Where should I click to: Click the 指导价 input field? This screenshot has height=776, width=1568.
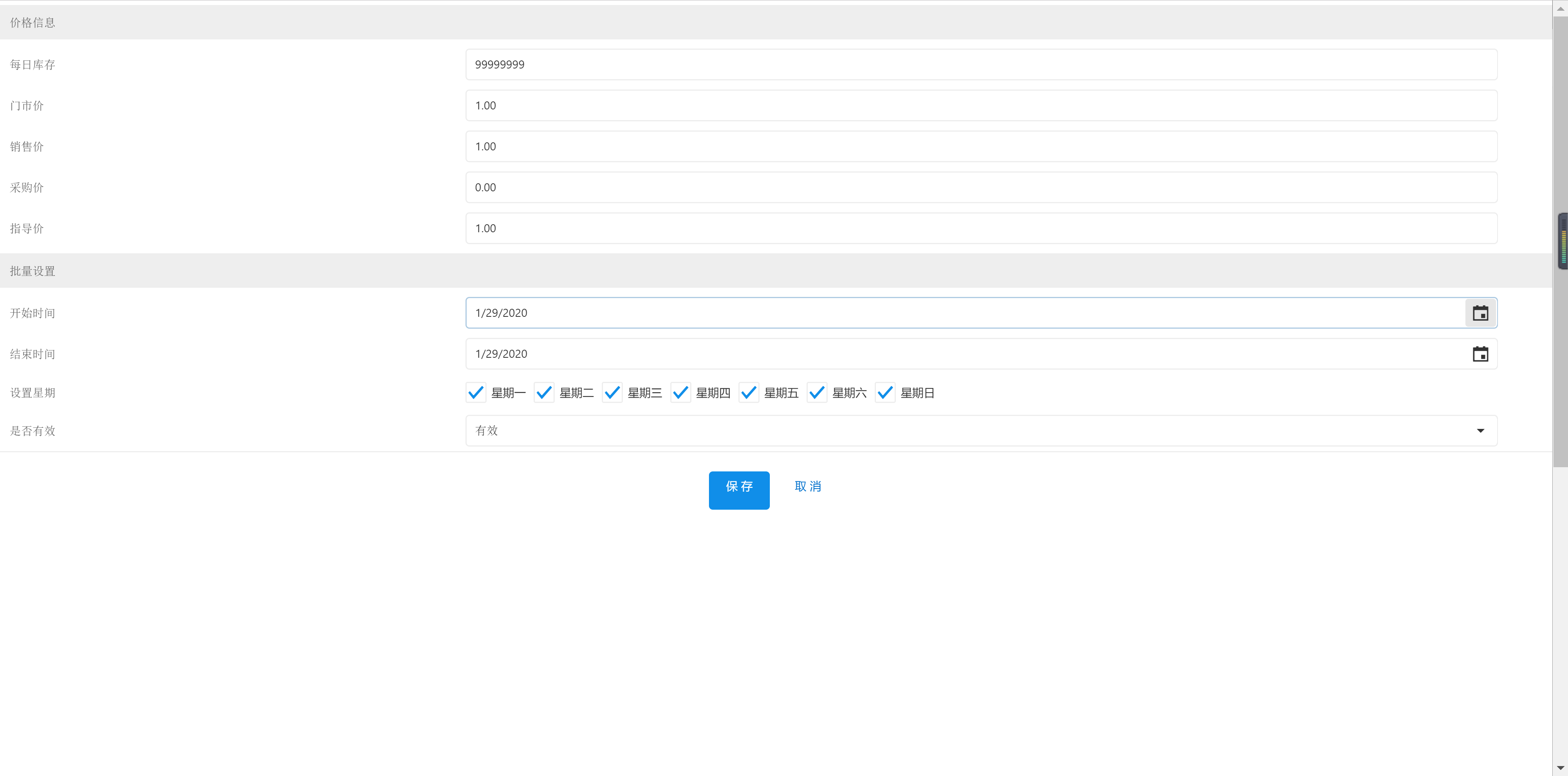981,228
